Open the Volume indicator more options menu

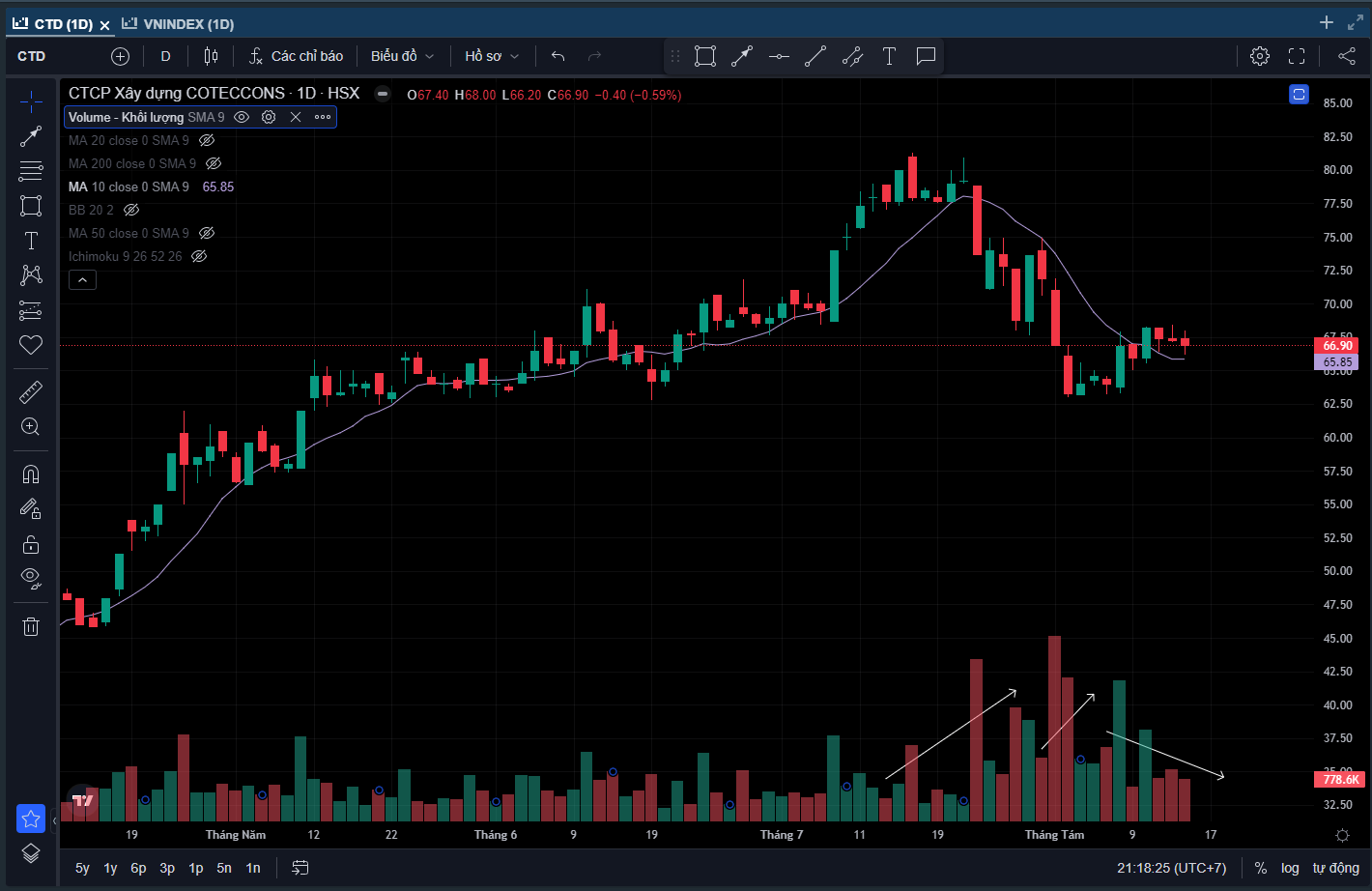click(323, 117)
